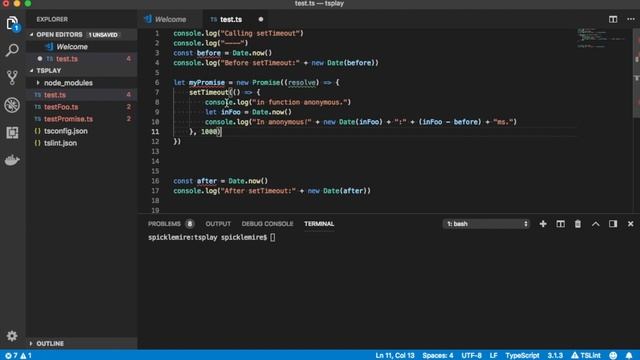
Task: Click the Problems count badge 8
Action: 189,224
